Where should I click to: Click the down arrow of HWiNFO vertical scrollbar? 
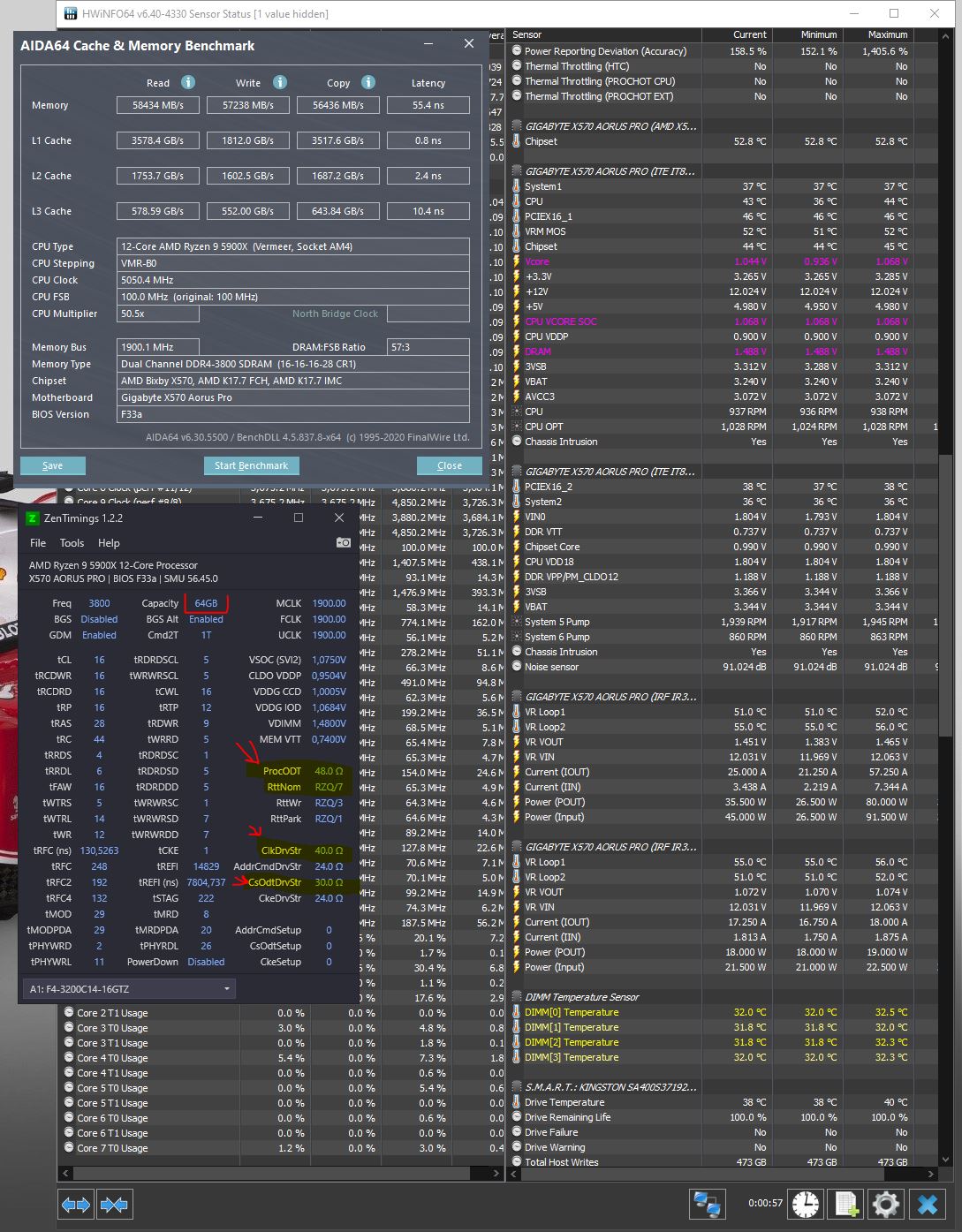coord(945,1160)
